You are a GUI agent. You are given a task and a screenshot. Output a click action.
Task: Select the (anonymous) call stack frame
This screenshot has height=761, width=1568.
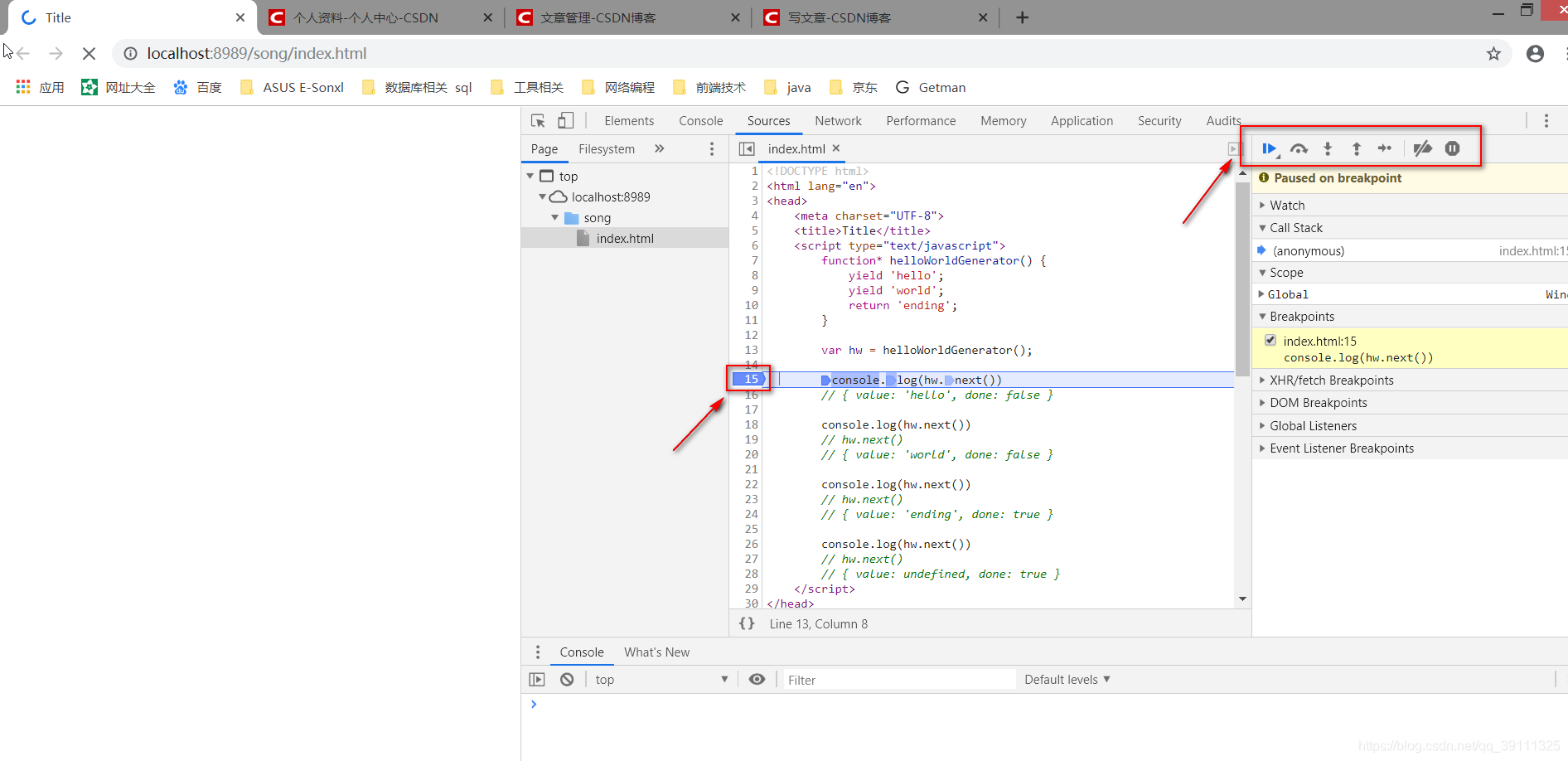click(1410, 251)
